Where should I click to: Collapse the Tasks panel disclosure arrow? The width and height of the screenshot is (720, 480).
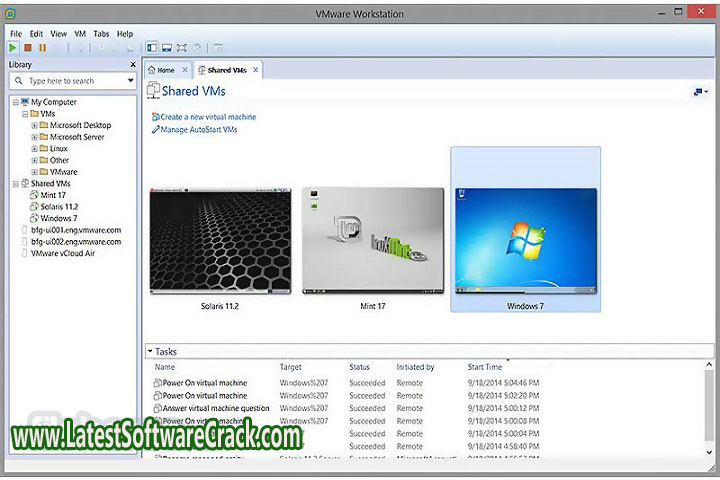click(x=150, y=351)
